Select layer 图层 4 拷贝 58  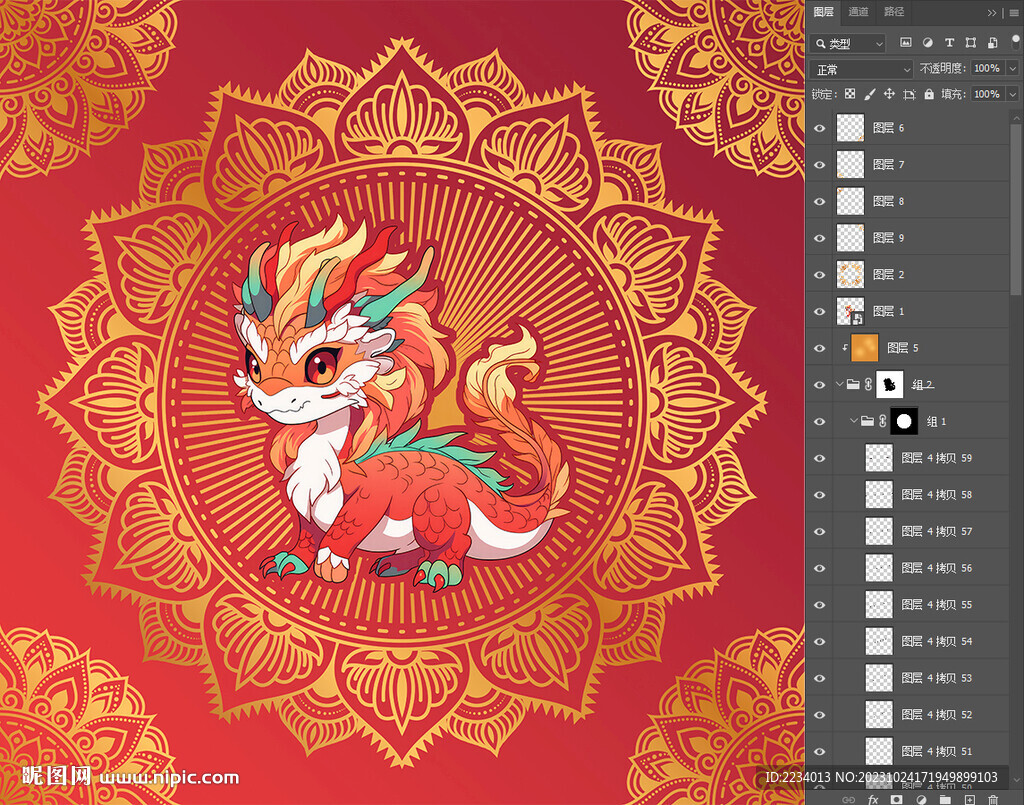921,494
